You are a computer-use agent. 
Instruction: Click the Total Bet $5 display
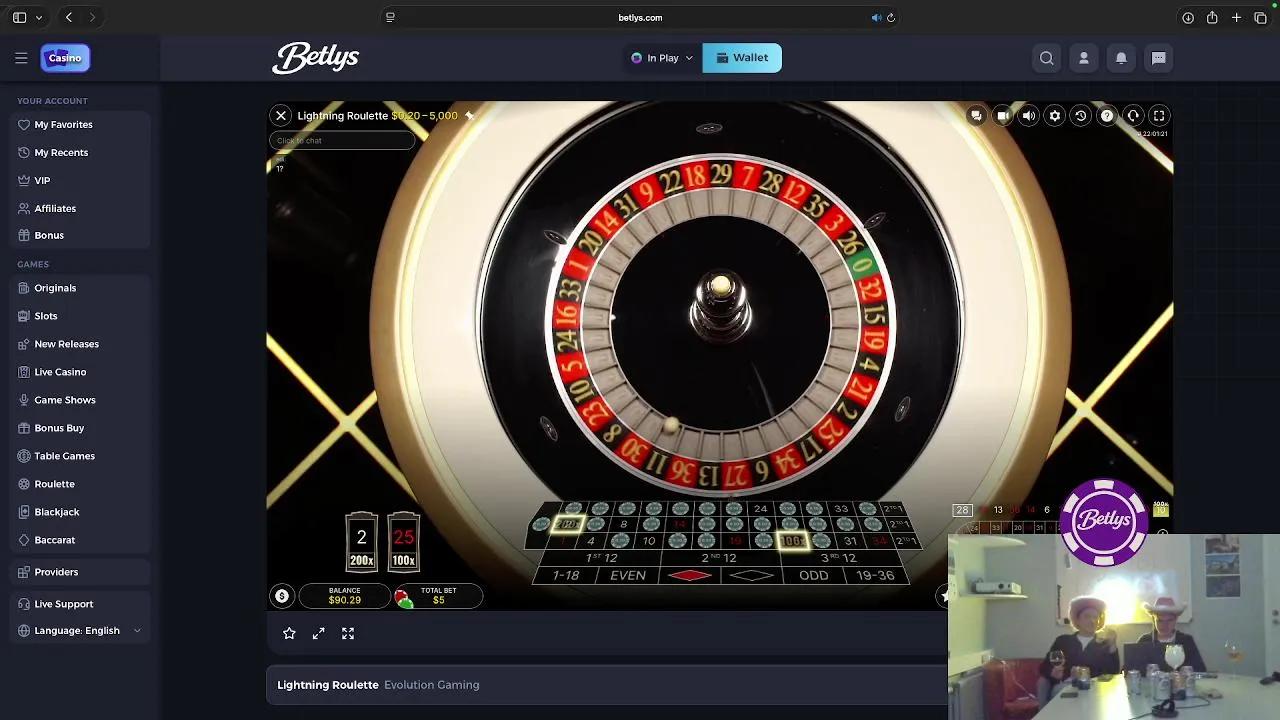438,596
